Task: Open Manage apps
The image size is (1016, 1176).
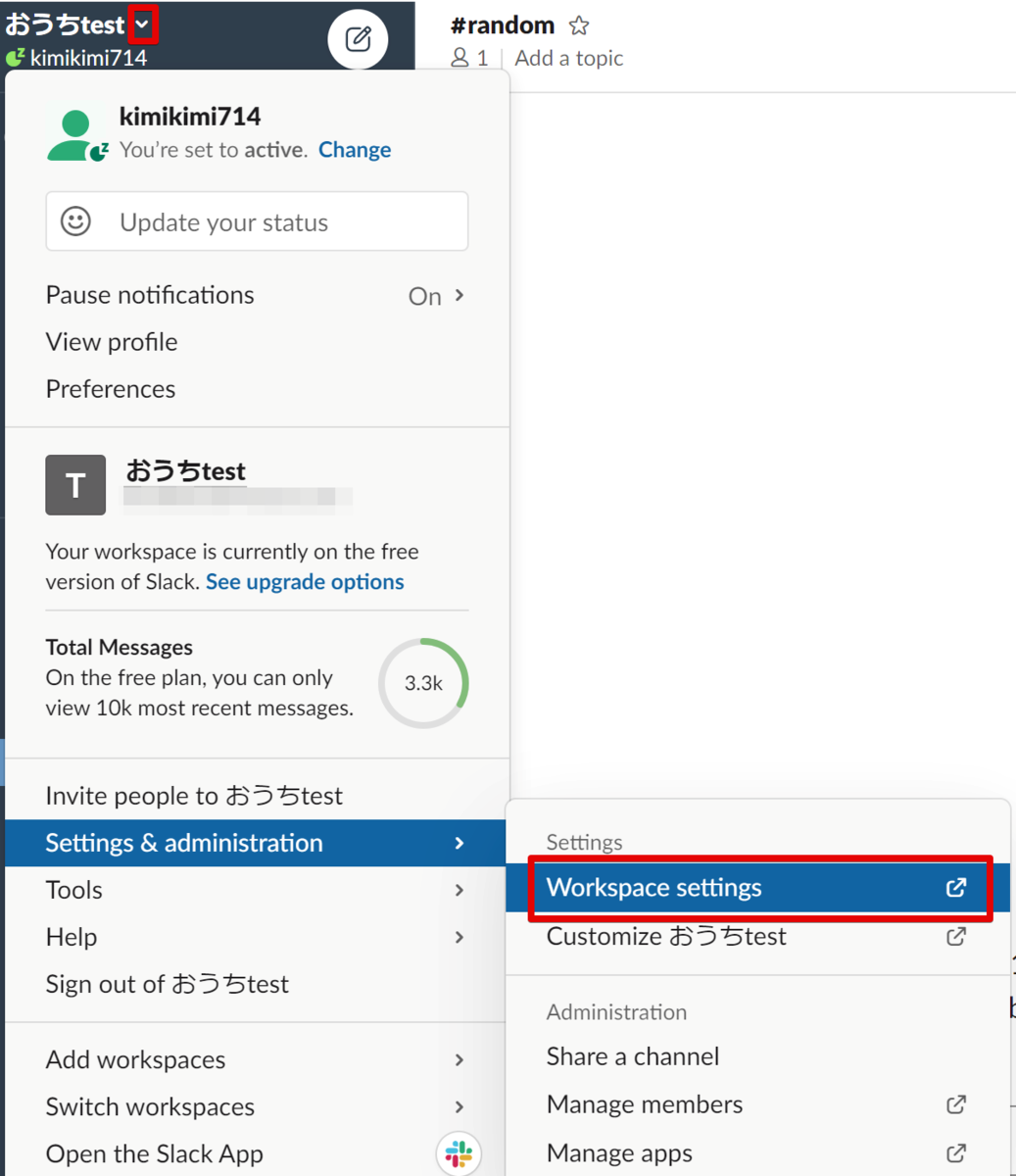Action: click(x=757, y=1153)
